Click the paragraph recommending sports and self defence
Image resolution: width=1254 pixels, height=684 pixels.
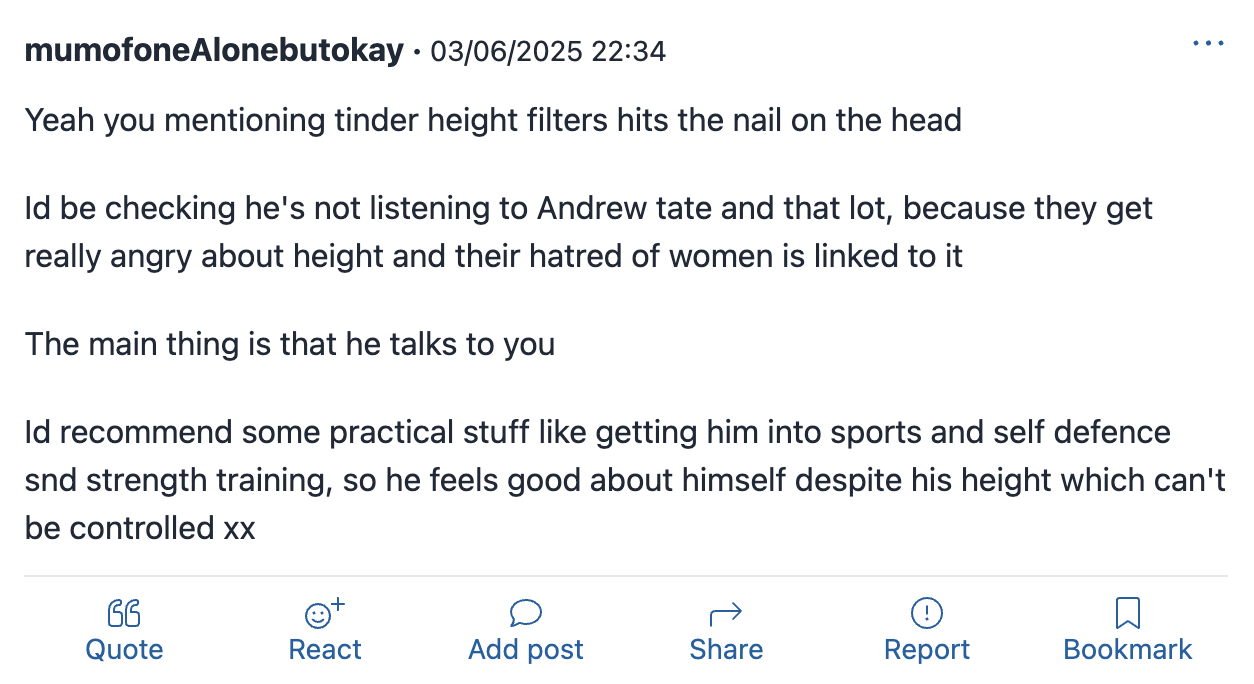click(x=625, y=480)
